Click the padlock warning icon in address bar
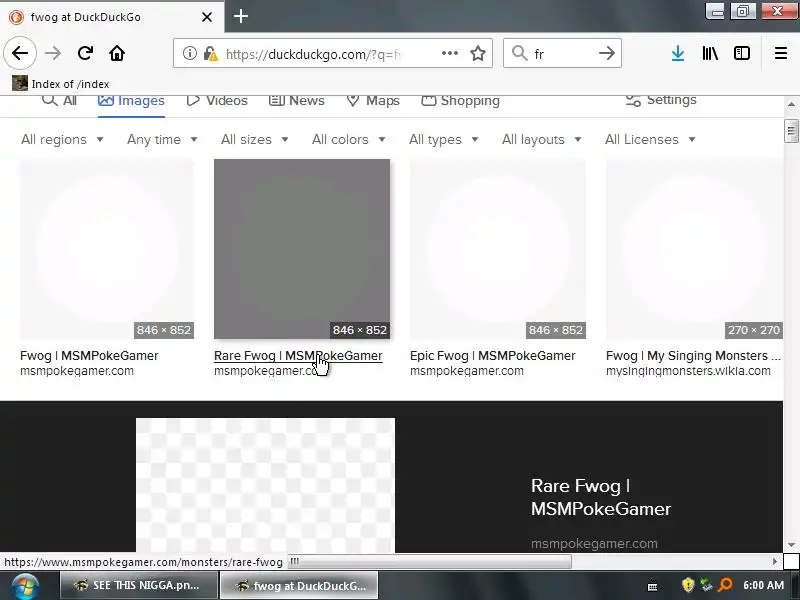 pyautogui.click(x=211, y=53)
